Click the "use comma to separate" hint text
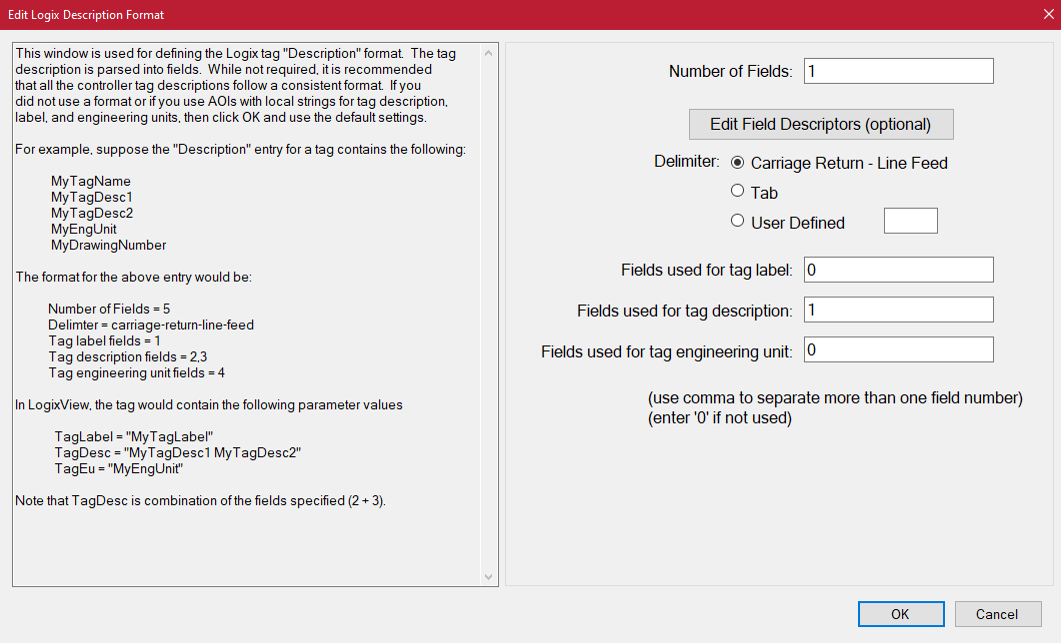This screenshot has width=1061, height=643. (836, 398)
